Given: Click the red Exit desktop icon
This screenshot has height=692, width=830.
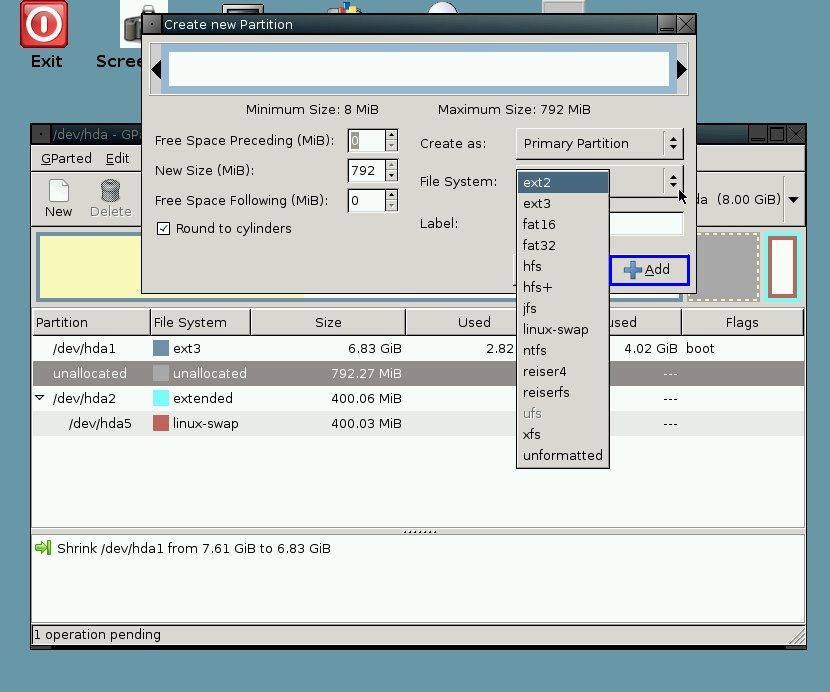Looking at the screenshot, I should tap(44, 24).
